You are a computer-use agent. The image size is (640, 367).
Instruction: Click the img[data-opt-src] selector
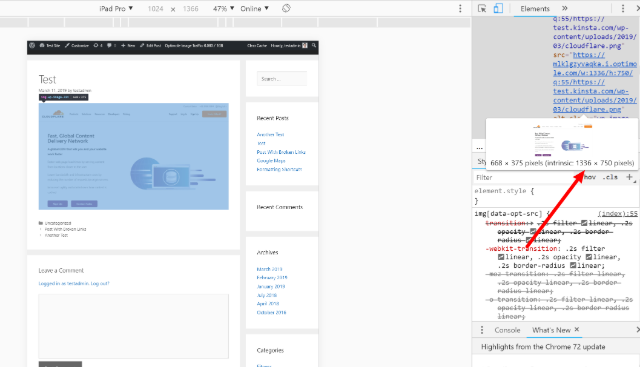point(508,214)
